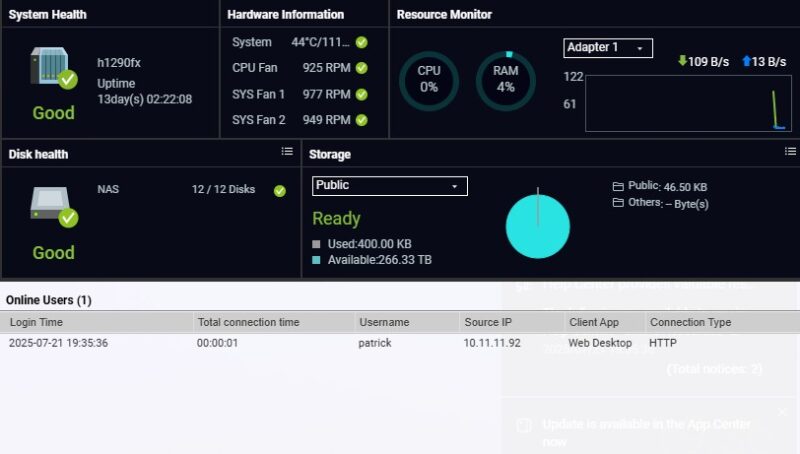Sort by Source IP column header

512,322
